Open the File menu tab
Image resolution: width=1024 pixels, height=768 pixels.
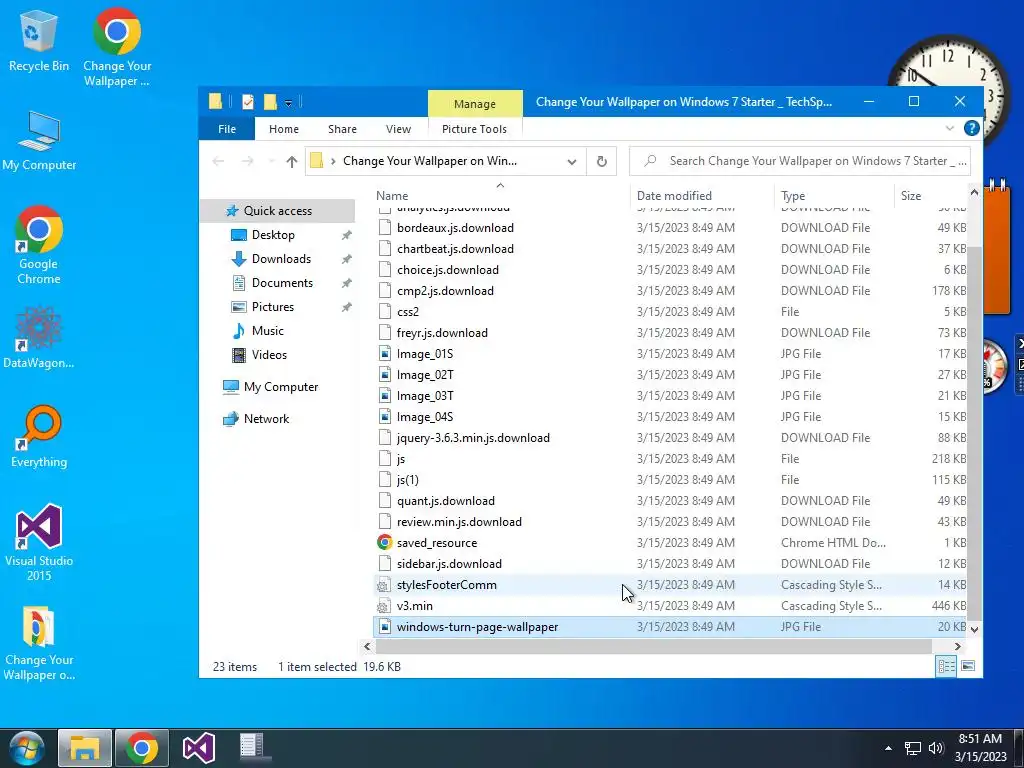click(x=227, y=129)
